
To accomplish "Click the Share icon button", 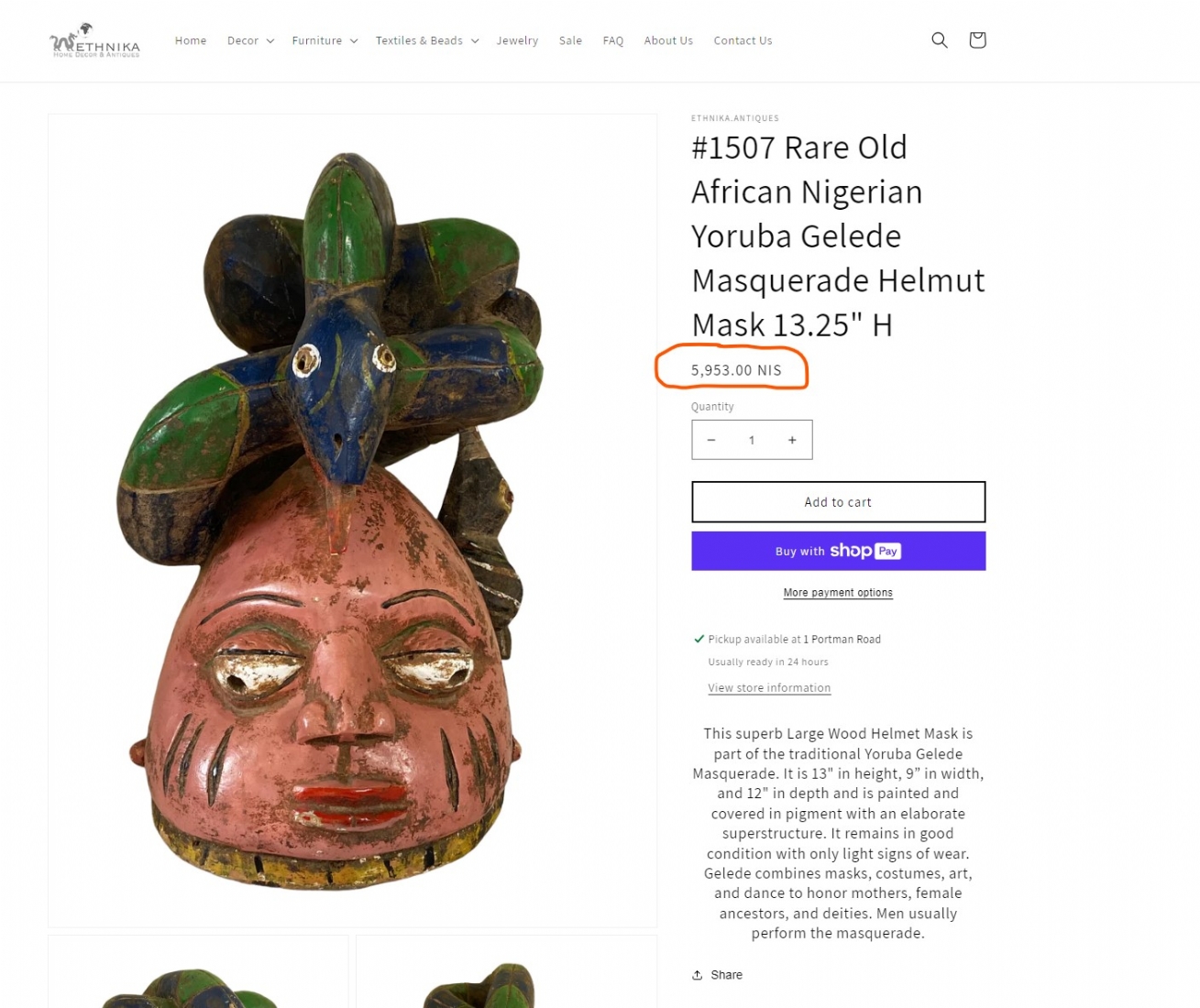I will click(x=717, y=975).
